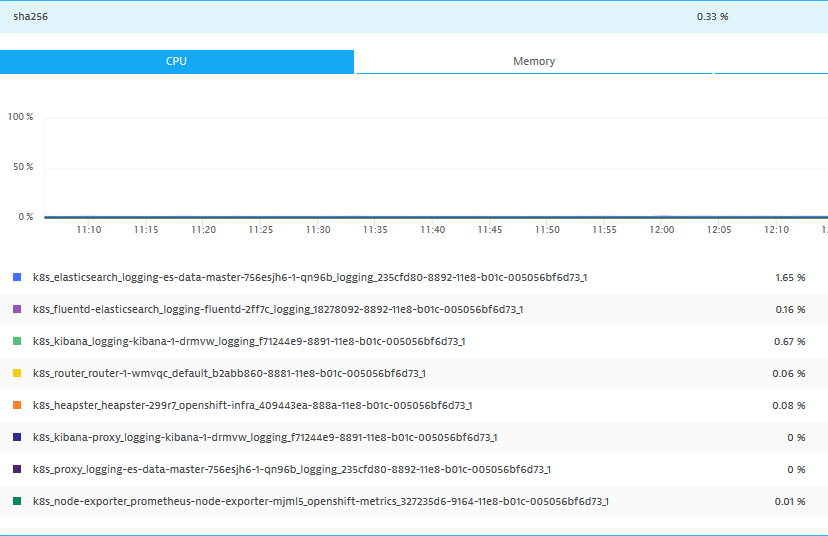Image resolution: width=828 pixels, height=536 pixels.
Task: Click dark blue swatch for kibana-proxy container
Action: 17,437
